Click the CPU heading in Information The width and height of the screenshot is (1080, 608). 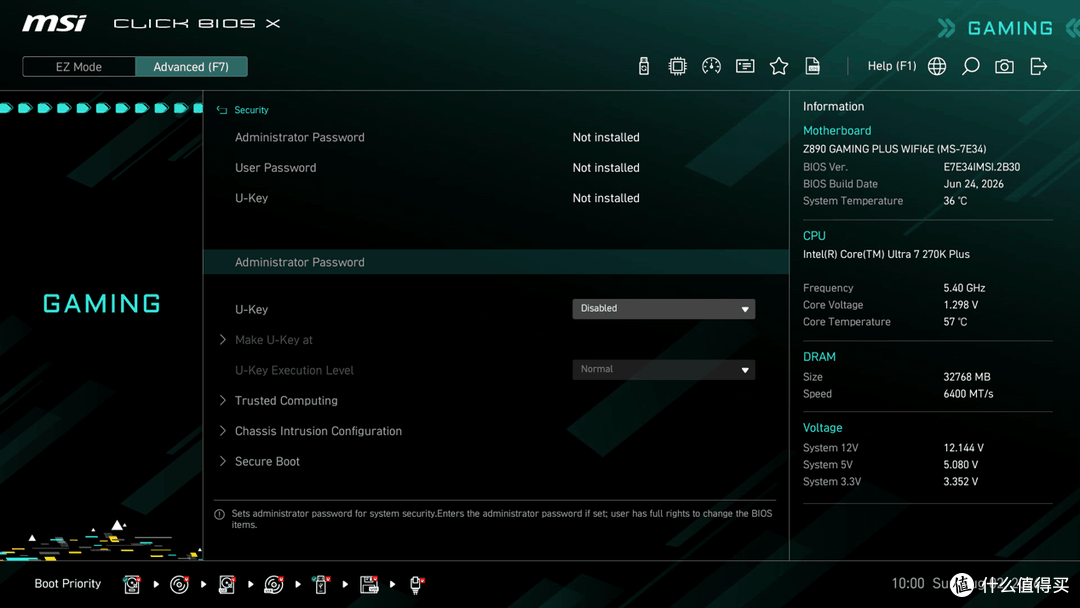(x=814, y=236)
